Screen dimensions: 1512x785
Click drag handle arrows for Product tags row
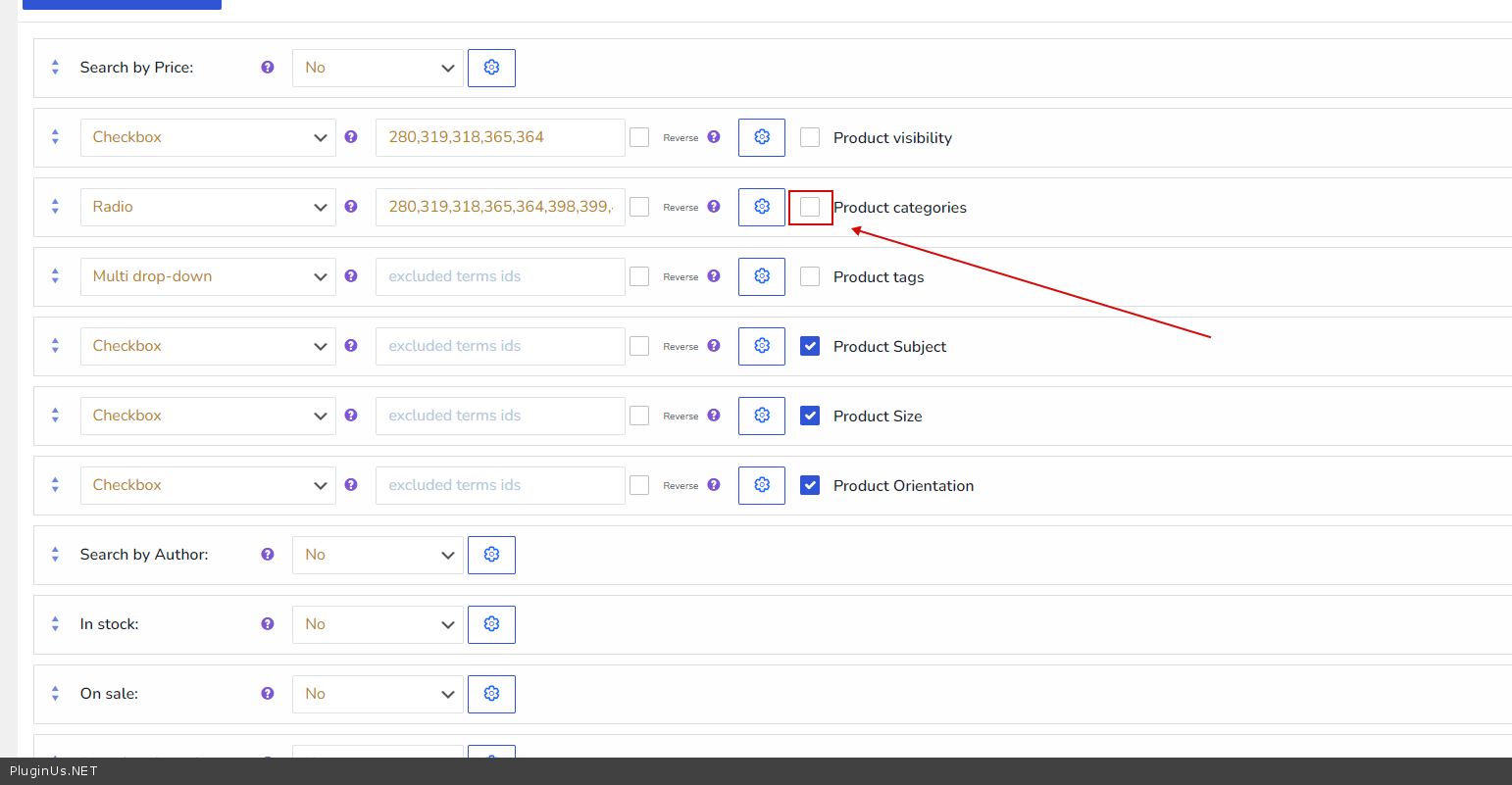point(55,276)
